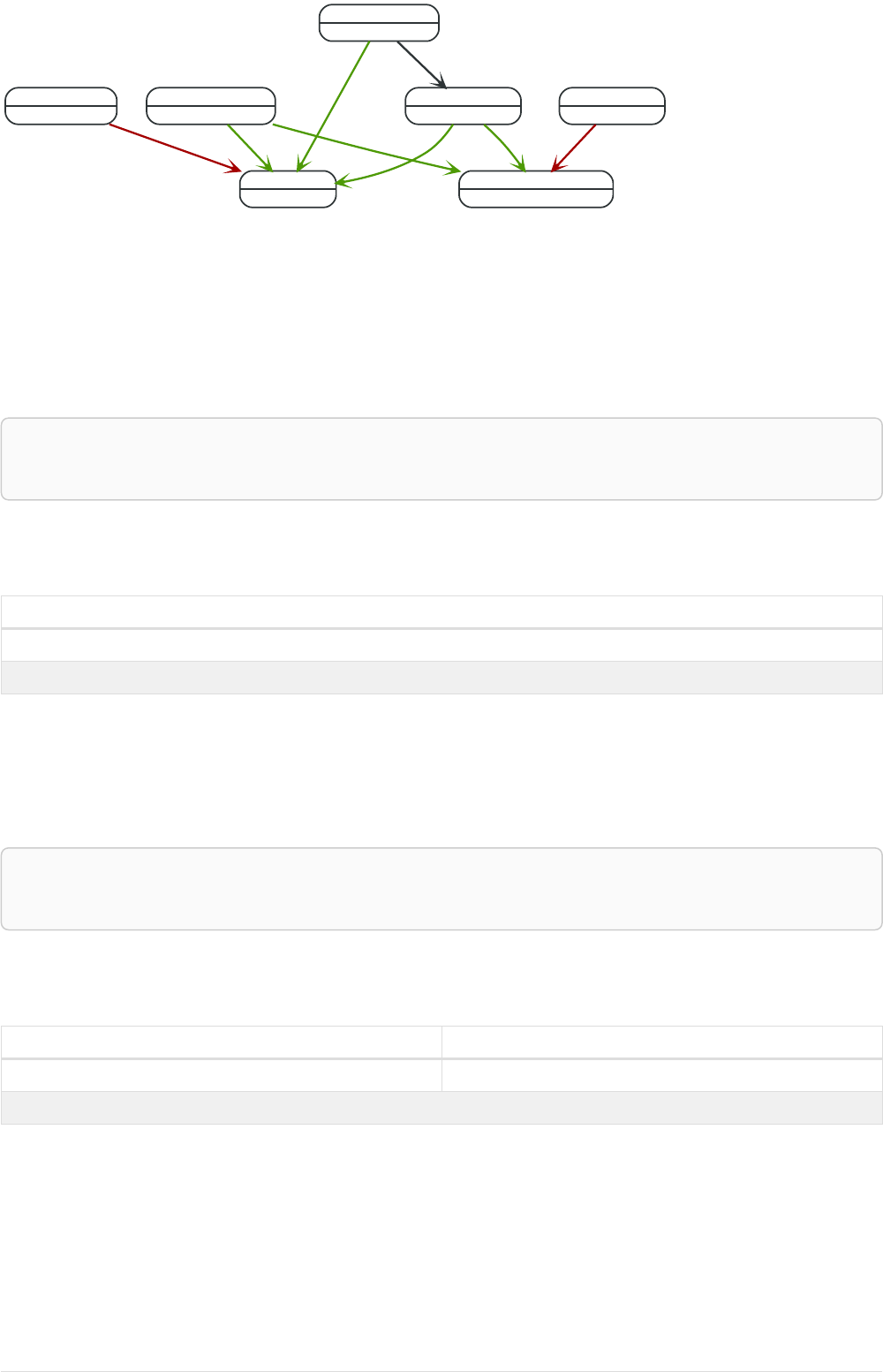883x1372 pixels.
Task: Select the far-left diagram node
Action: [61, 105]
